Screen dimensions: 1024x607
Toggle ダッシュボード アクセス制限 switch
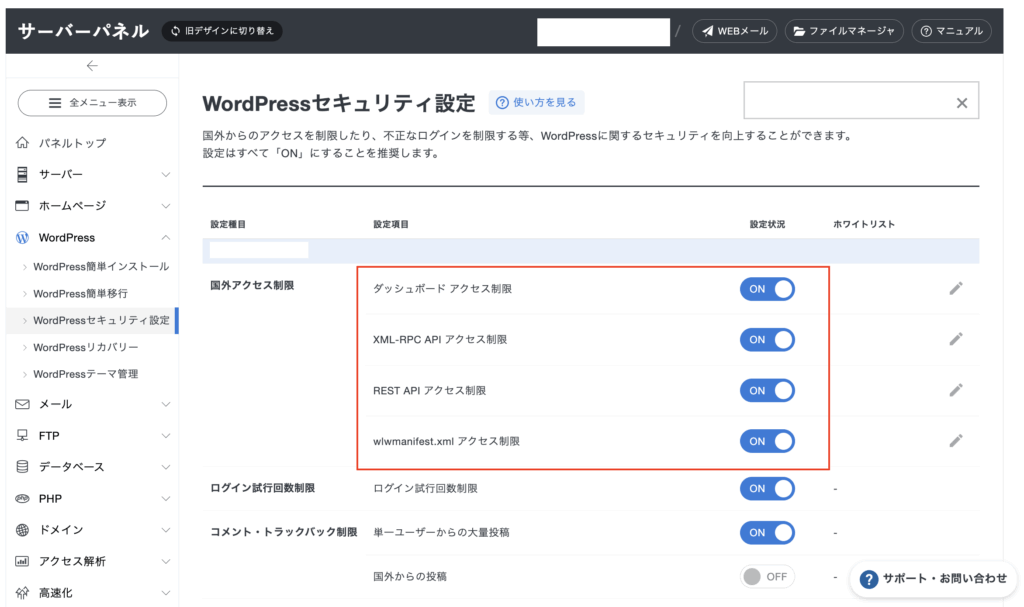coord(767,289)
